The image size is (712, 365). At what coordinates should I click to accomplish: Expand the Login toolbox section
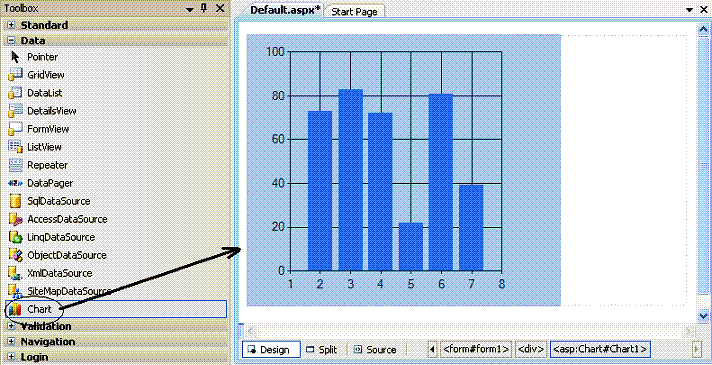(11, 357)
